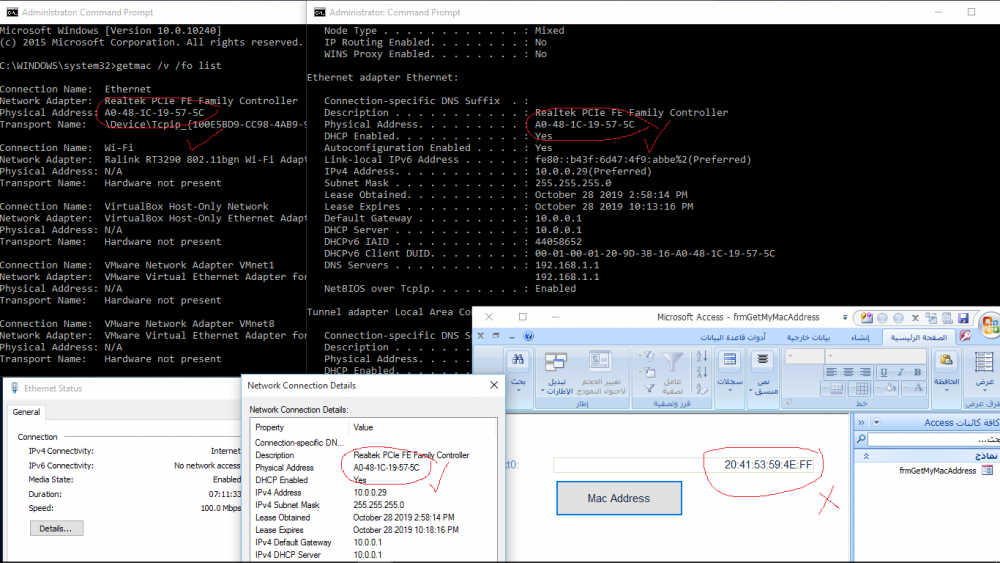Switch to the Create ribbon tab
The height and width of the screenshot is (563, 1000).
point(860,337)
